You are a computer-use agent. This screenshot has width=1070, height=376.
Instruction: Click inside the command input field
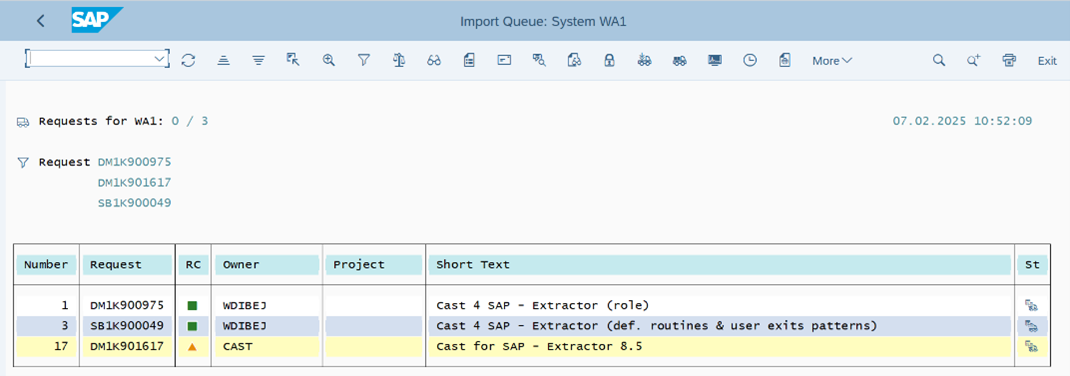91,59
